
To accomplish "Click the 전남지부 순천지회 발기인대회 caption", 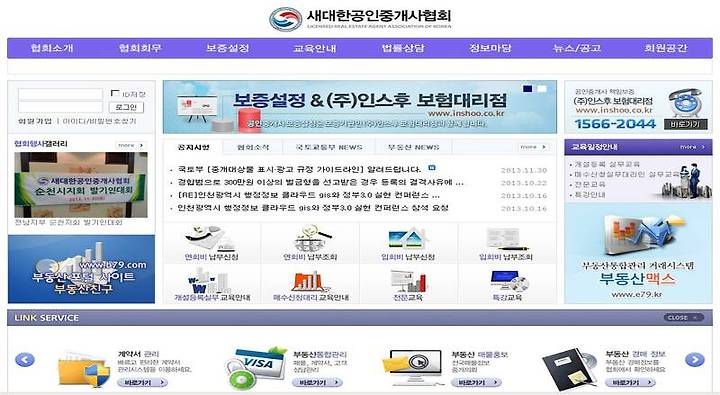I will (68, 222).
